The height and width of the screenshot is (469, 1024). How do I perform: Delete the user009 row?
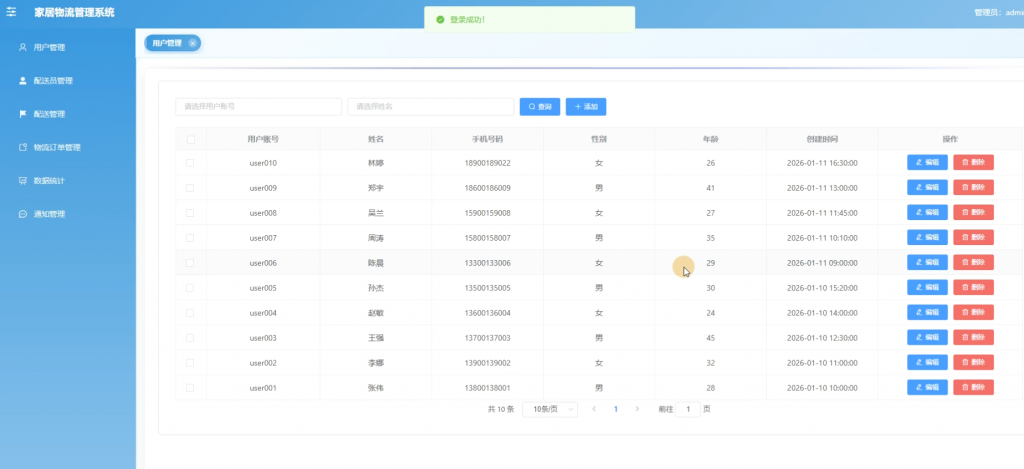tap(973, 187)
